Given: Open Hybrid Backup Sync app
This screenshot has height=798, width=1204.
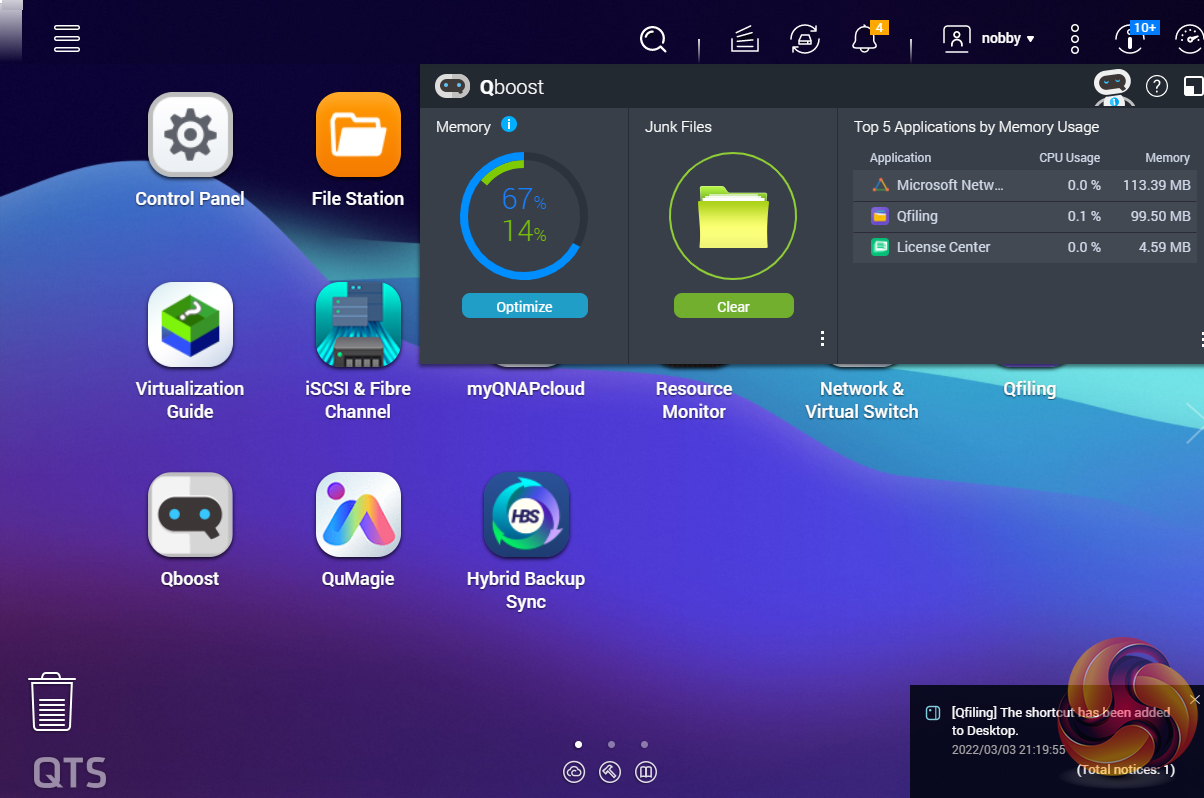Looking at the screenshot, I should [x=526, y=514].
